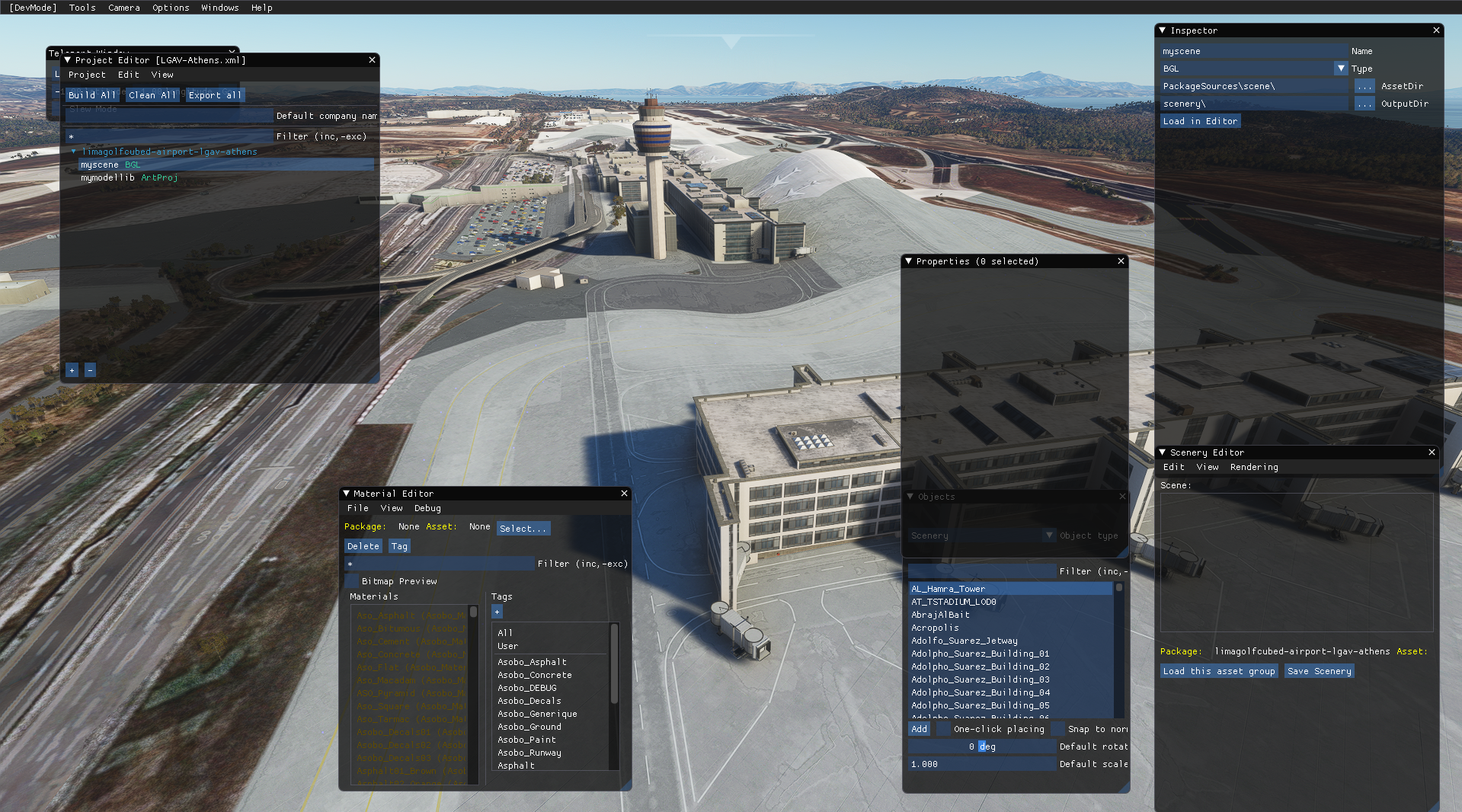The height and width of the screenshot is (812, 1462).
Task: Close the Objects window
Action: (1121, 497)
